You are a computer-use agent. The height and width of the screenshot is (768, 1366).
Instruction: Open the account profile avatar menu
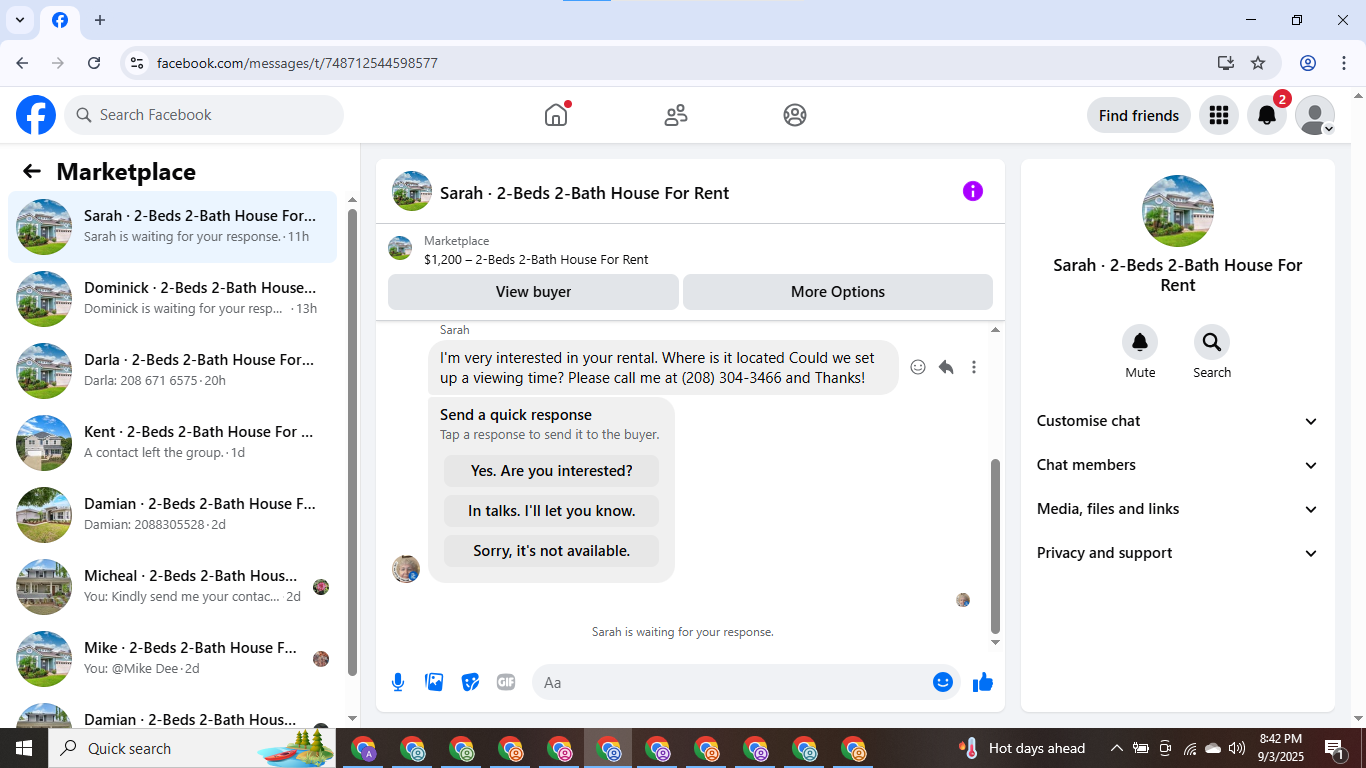[1315, 115]
